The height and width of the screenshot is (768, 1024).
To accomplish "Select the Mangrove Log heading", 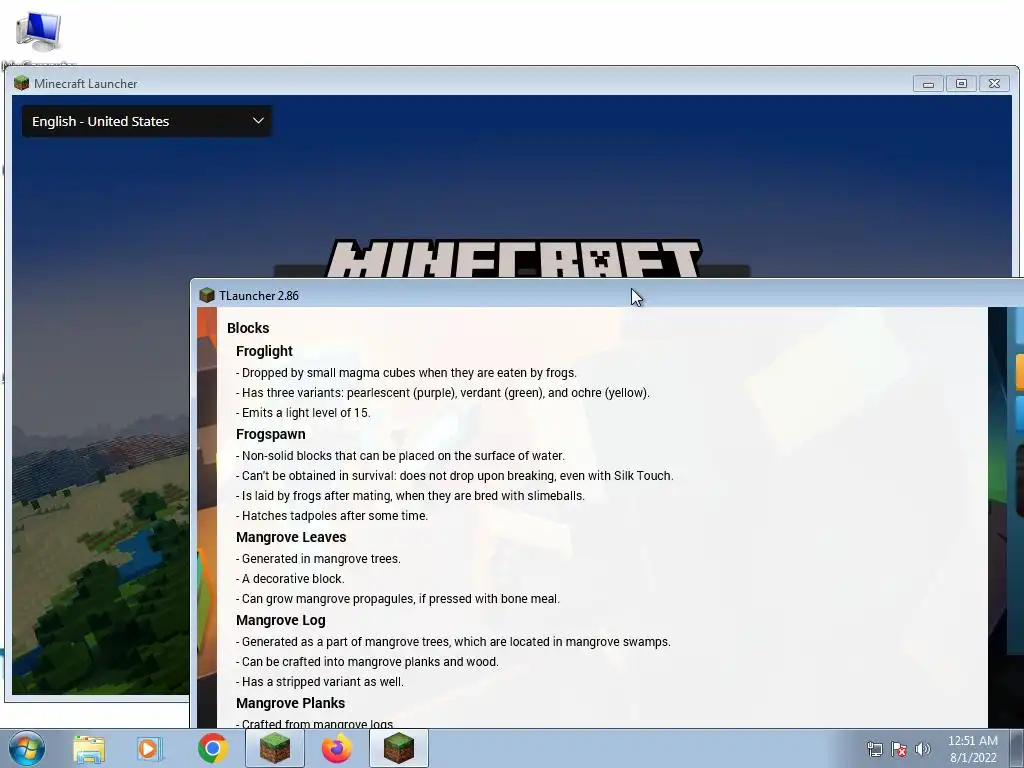I will pos(280,620).
